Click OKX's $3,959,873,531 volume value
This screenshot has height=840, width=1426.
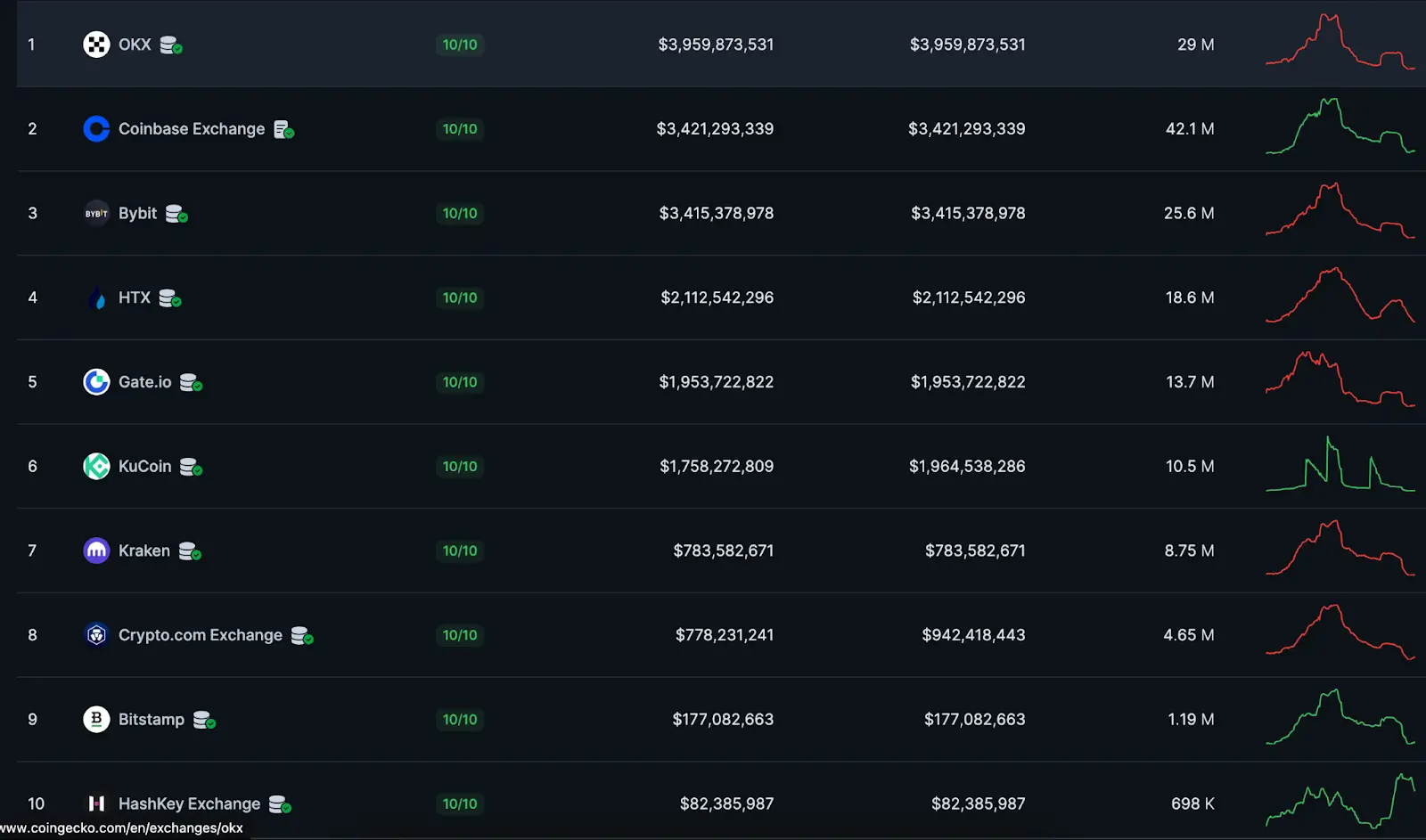716,44
